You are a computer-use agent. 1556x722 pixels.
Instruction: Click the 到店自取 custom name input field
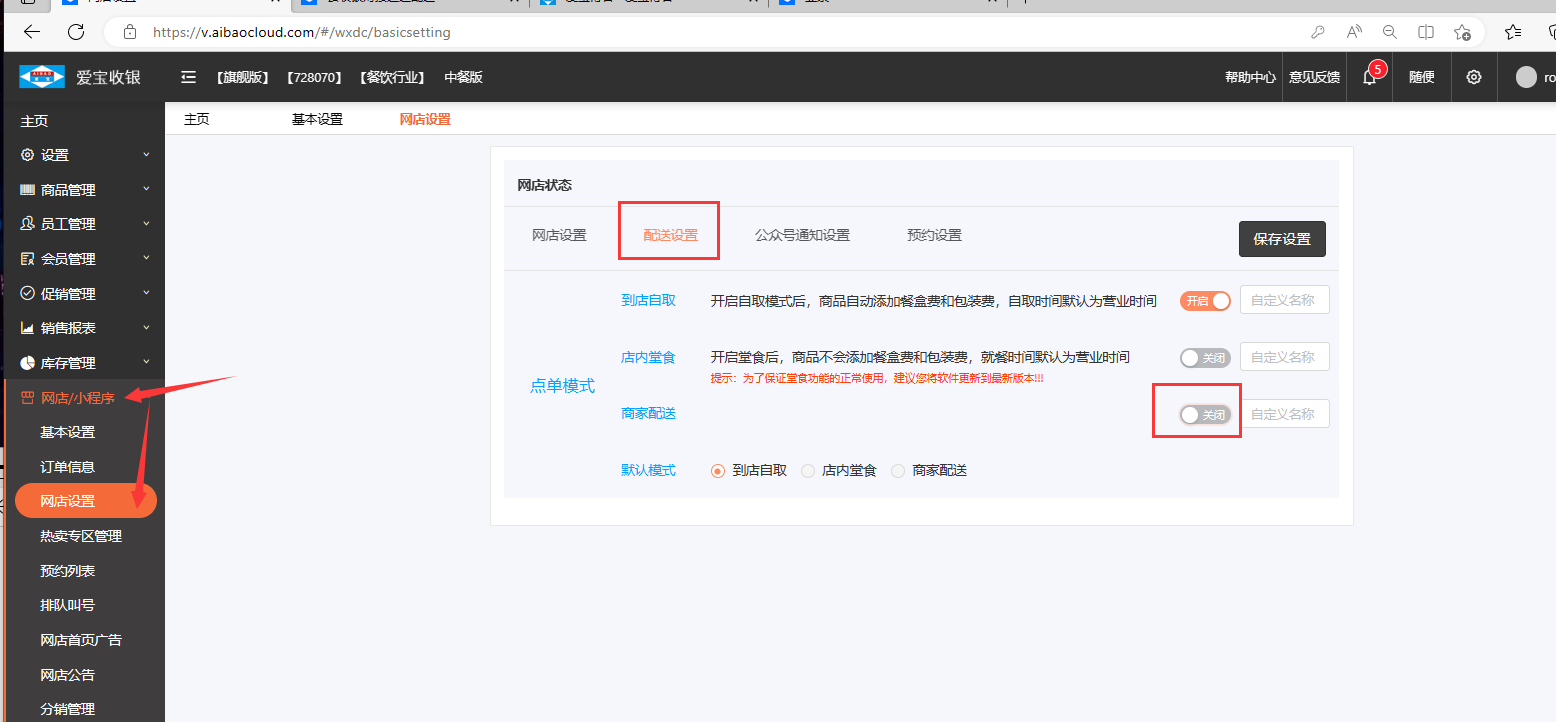point(1284,301)
